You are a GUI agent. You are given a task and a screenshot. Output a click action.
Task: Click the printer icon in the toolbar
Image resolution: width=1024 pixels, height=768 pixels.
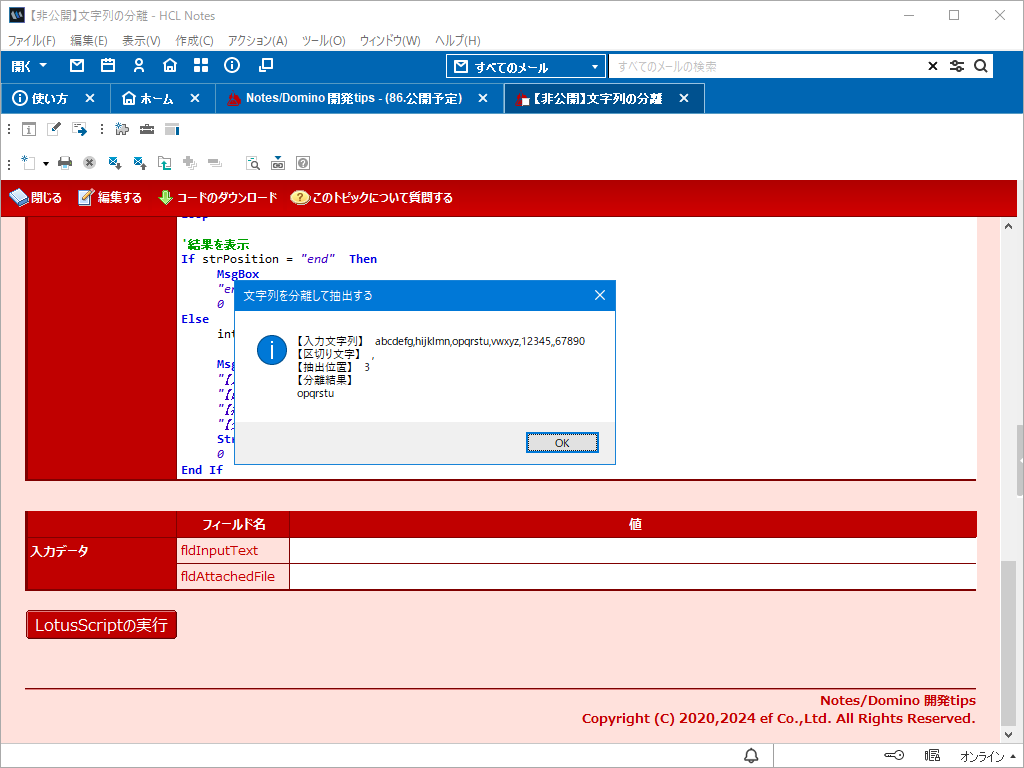(x=65, y=162)
